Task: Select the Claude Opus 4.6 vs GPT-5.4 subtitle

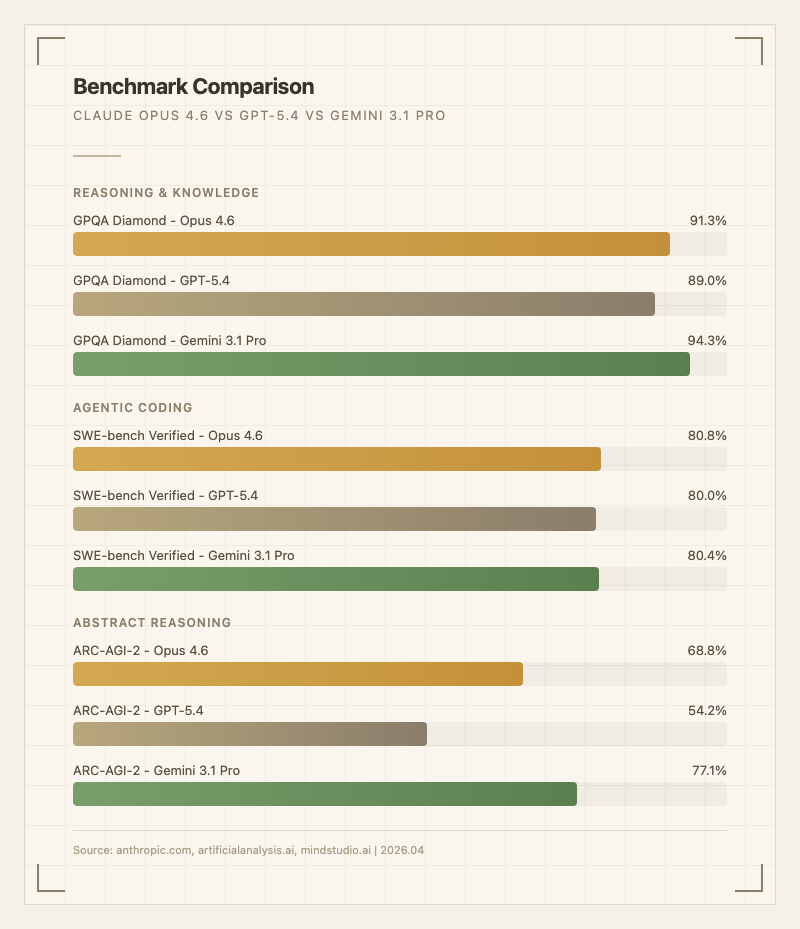Action: click(259, 116)
